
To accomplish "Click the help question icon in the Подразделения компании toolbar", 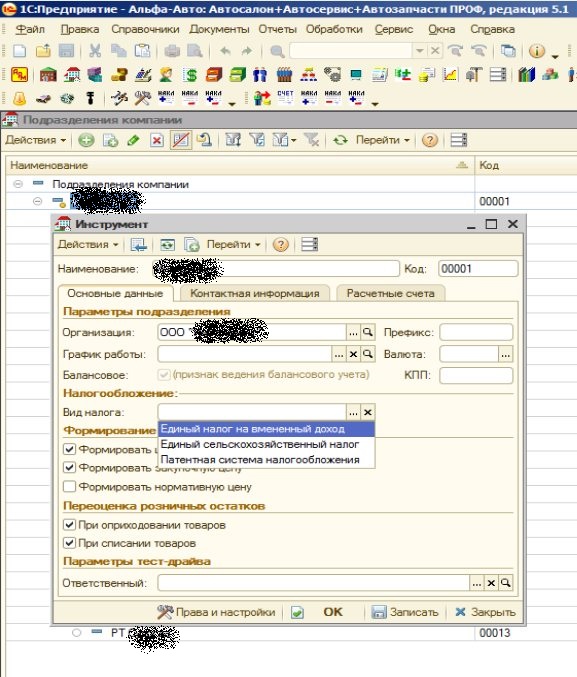I will pos(430,140).
